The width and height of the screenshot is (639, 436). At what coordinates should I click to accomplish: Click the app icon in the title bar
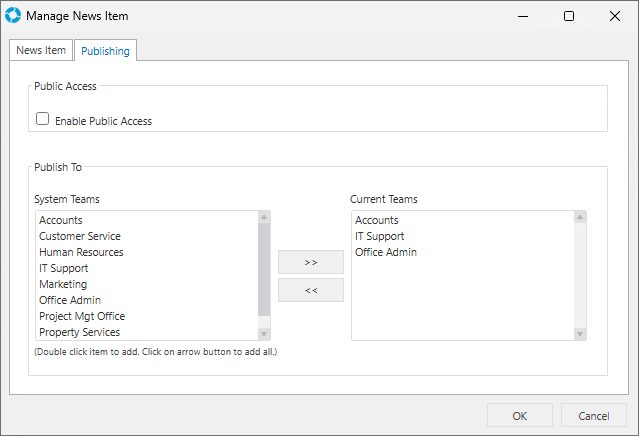(x=13, y=16)
